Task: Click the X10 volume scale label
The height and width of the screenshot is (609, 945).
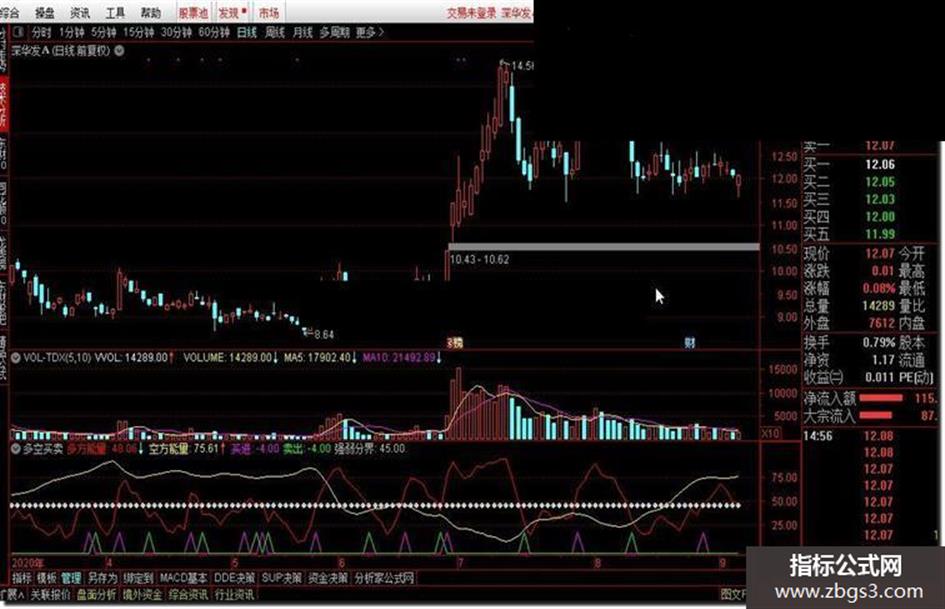Action: click(x=770, y=434)
